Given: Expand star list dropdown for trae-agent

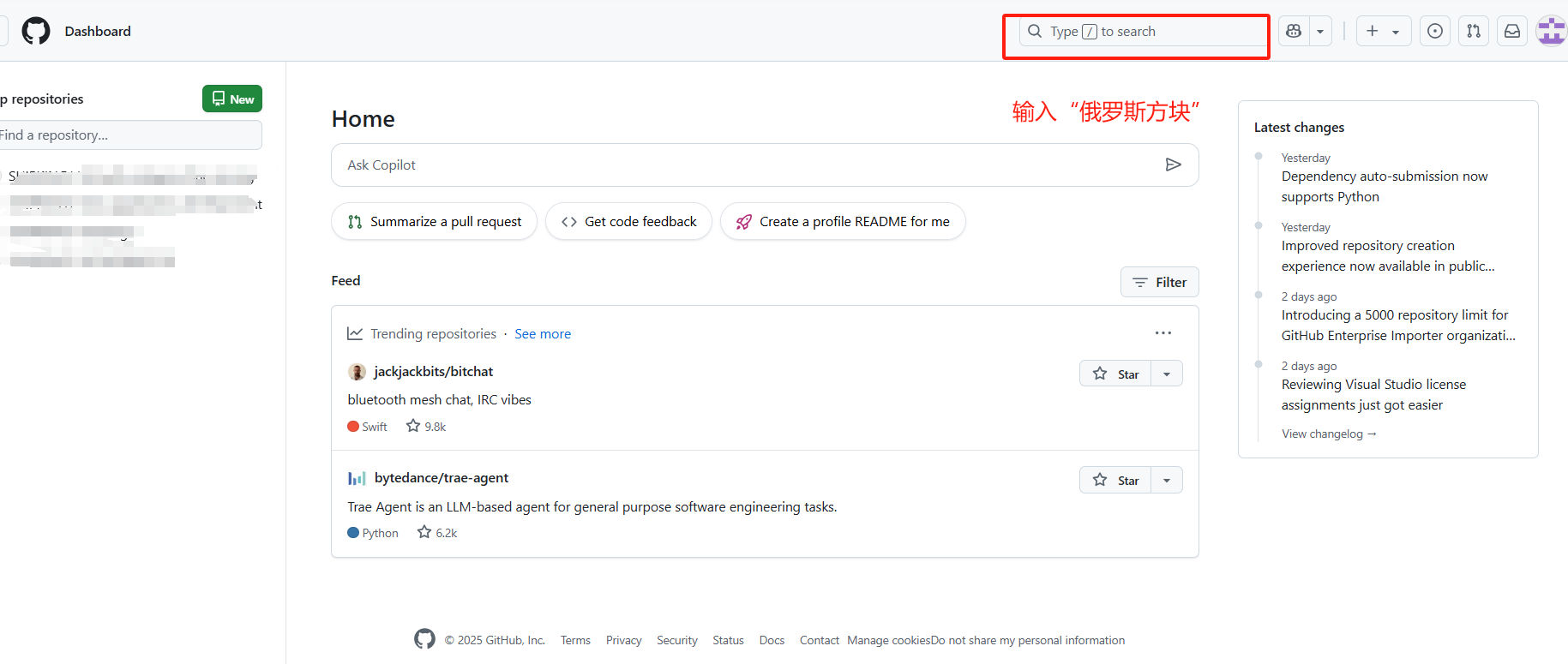Looking at the screenshot, I should tap(1167, 480).
